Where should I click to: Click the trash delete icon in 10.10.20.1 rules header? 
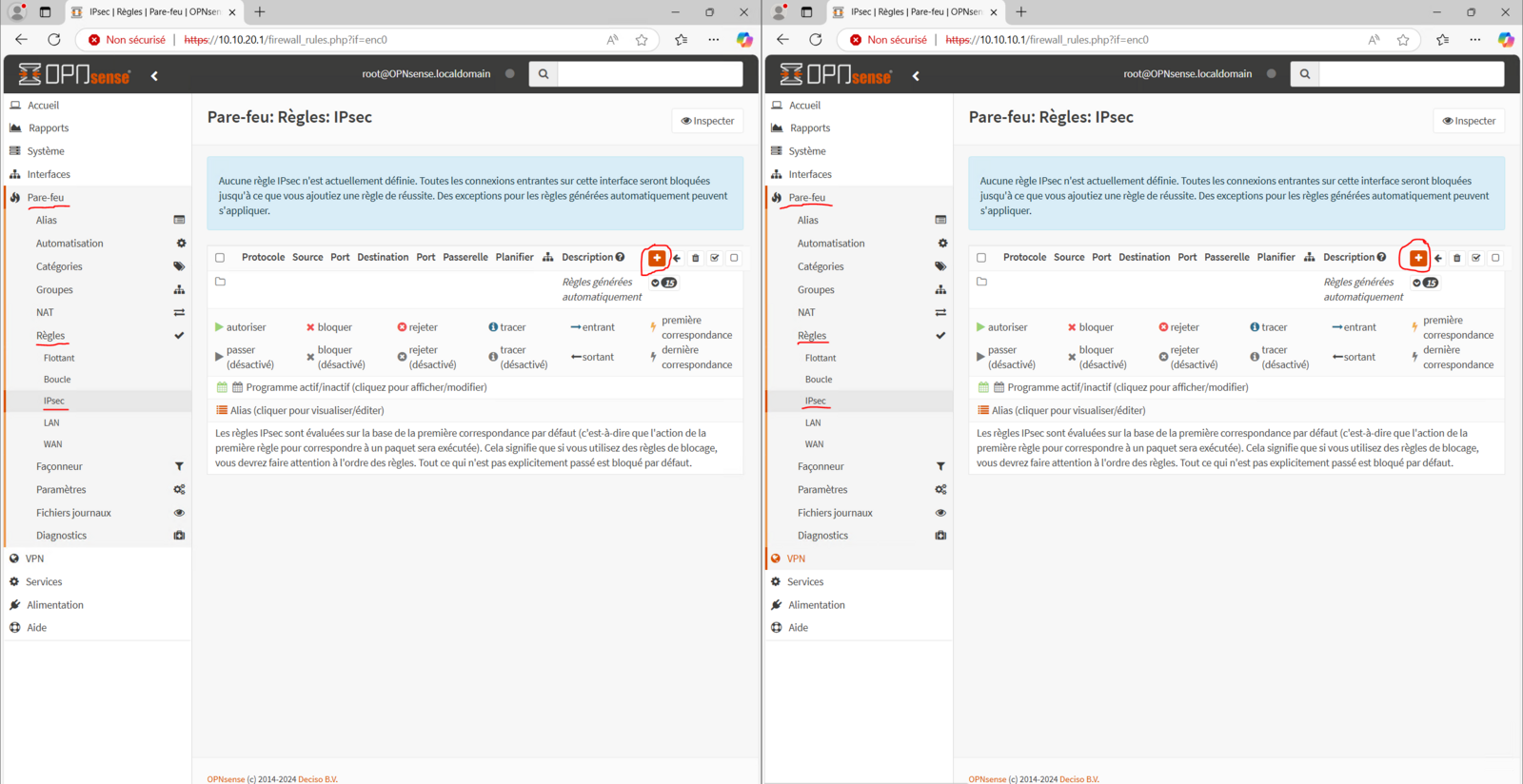[x=696, y=258]
